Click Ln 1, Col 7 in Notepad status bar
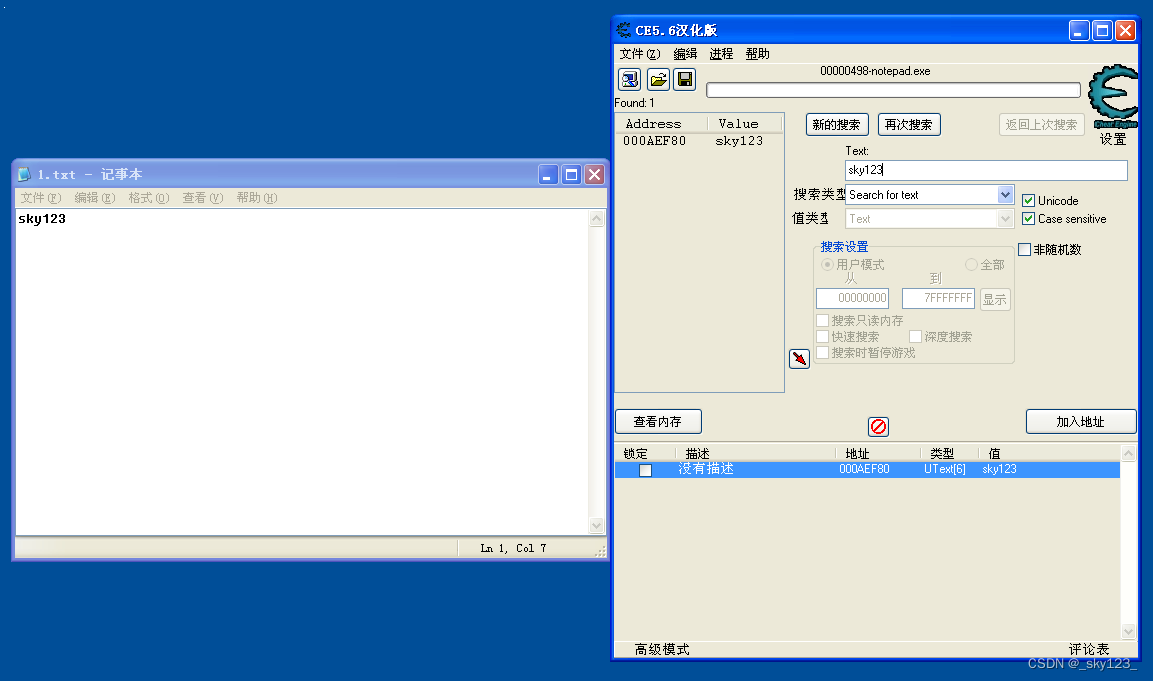1153x681 pixels. 513,549
